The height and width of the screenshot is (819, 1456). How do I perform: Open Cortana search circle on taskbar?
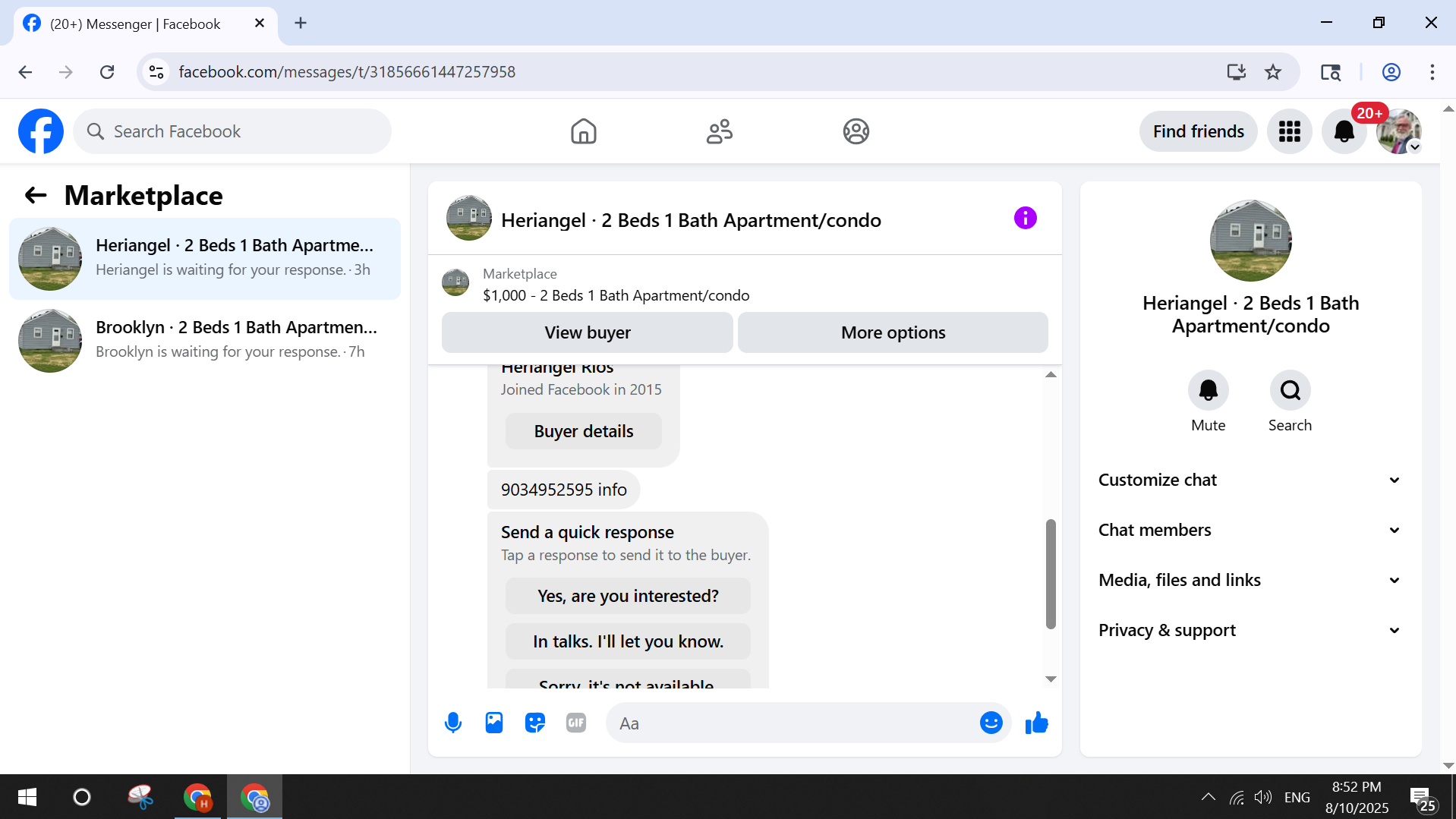click(82, 797)
